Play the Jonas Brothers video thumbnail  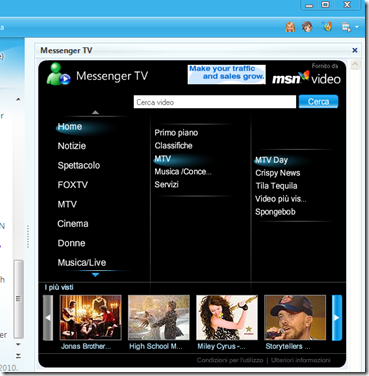90,318
